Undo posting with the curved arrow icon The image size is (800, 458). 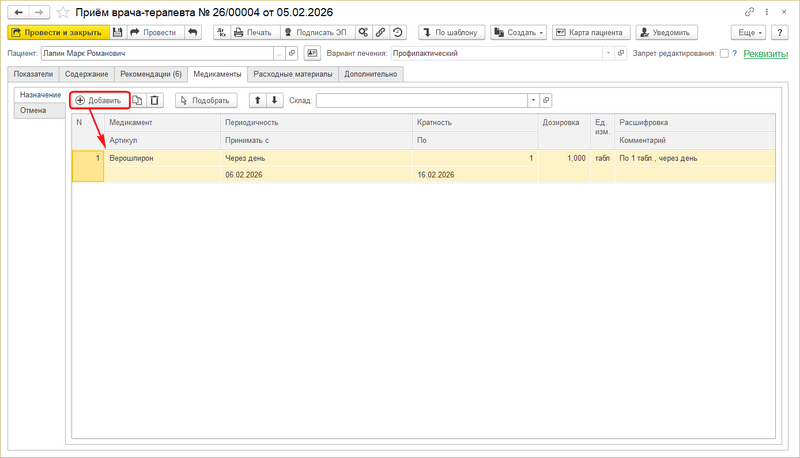click(x=192, y=32)
